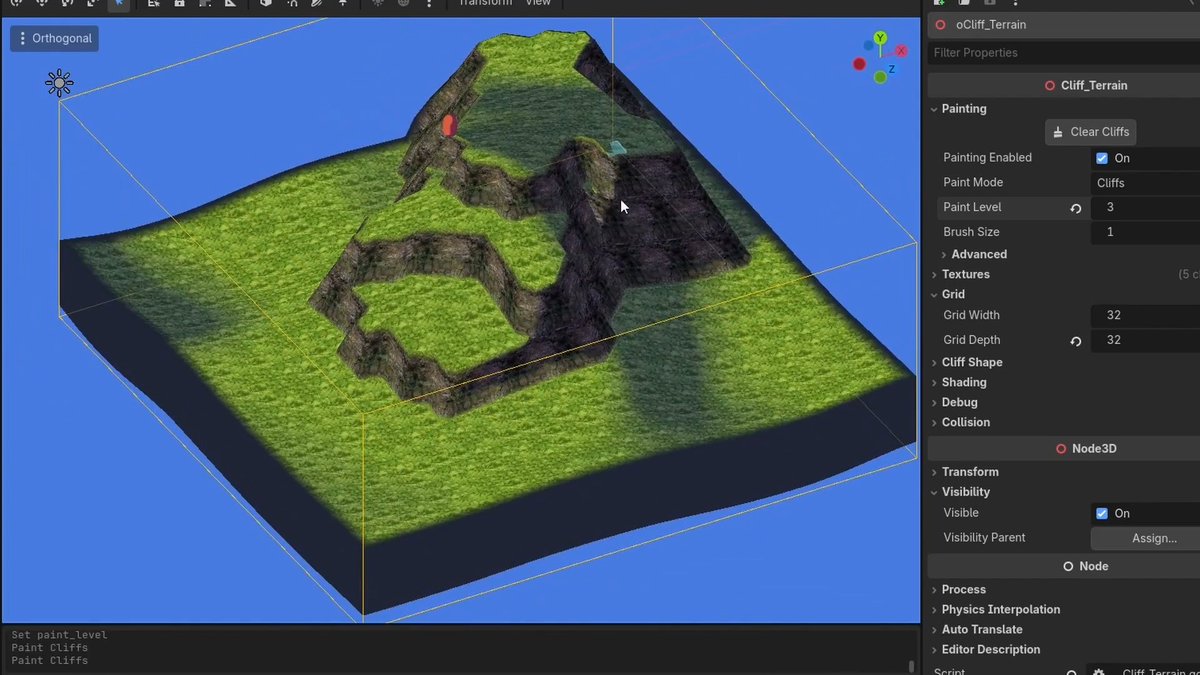This screenshot has width=1200, height=675.
Task: Click the Grid Width value field
Action: [x=1145, y=315]
